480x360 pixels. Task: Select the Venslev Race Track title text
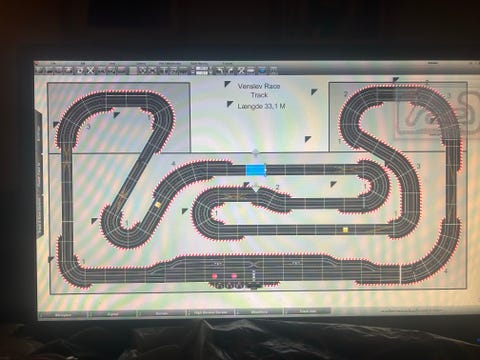[259, 90]
